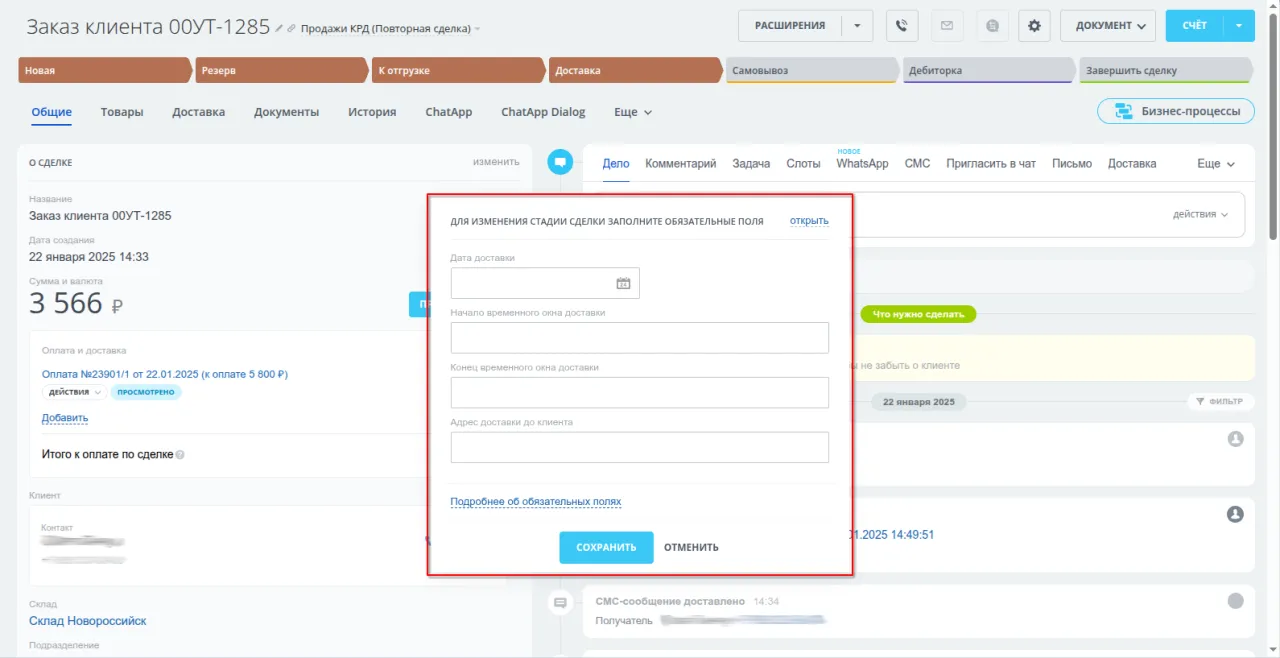Select the Письмо timeline tab

click(x=1072, y=163)
